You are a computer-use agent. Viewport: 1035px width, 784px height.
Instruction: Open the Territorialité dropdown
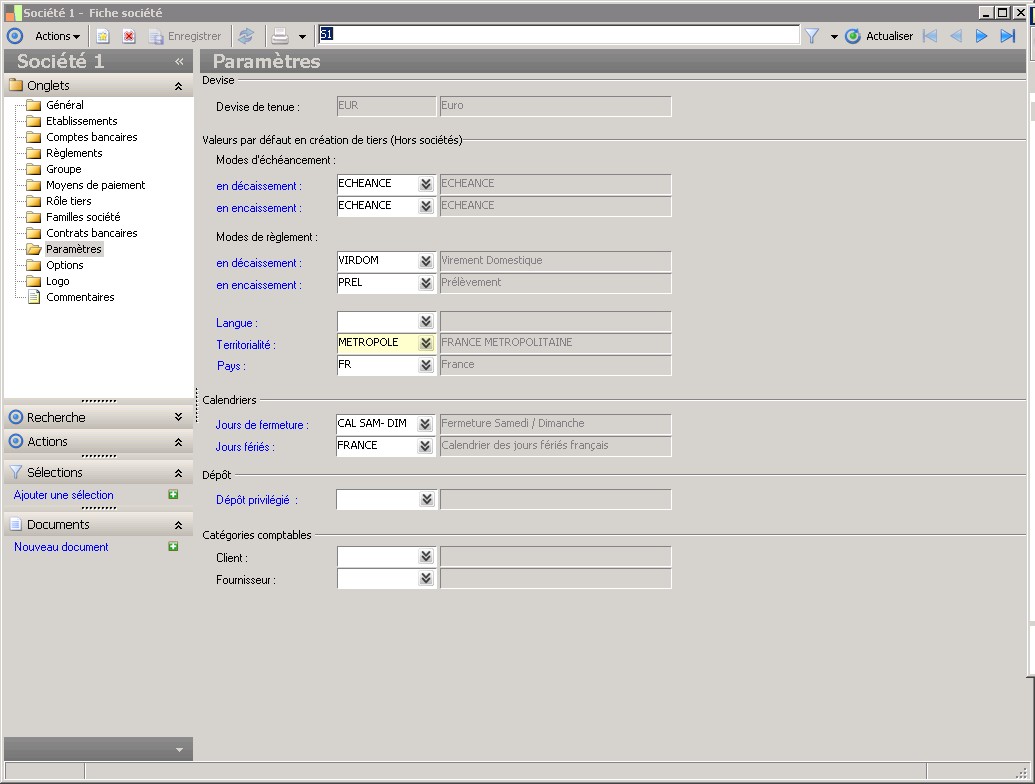(x=426, y=343)
